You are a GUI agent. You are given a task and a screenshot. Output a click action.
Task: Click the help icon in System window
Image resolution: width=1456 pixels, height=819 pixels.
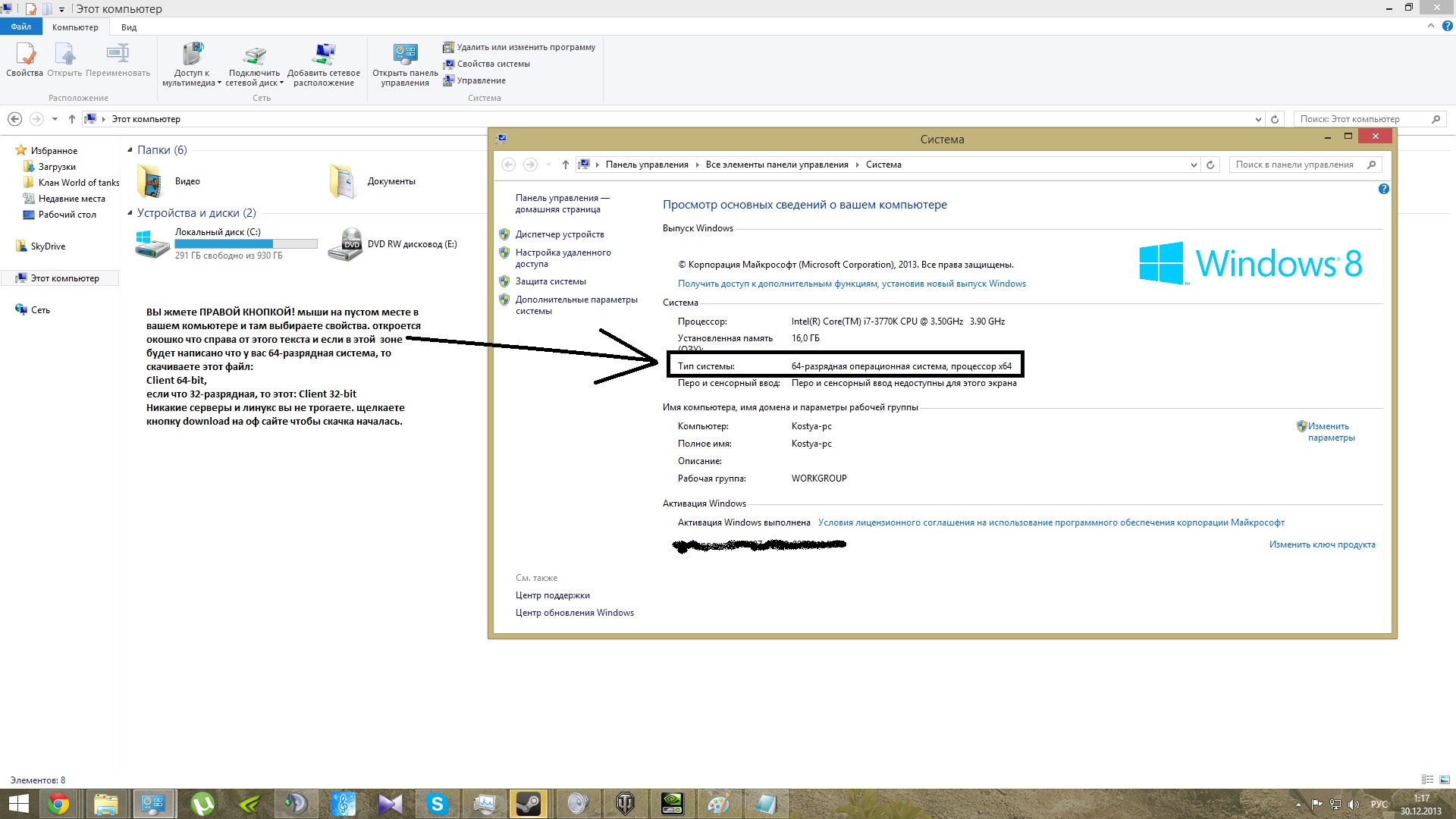click(x=1383, y=189)
